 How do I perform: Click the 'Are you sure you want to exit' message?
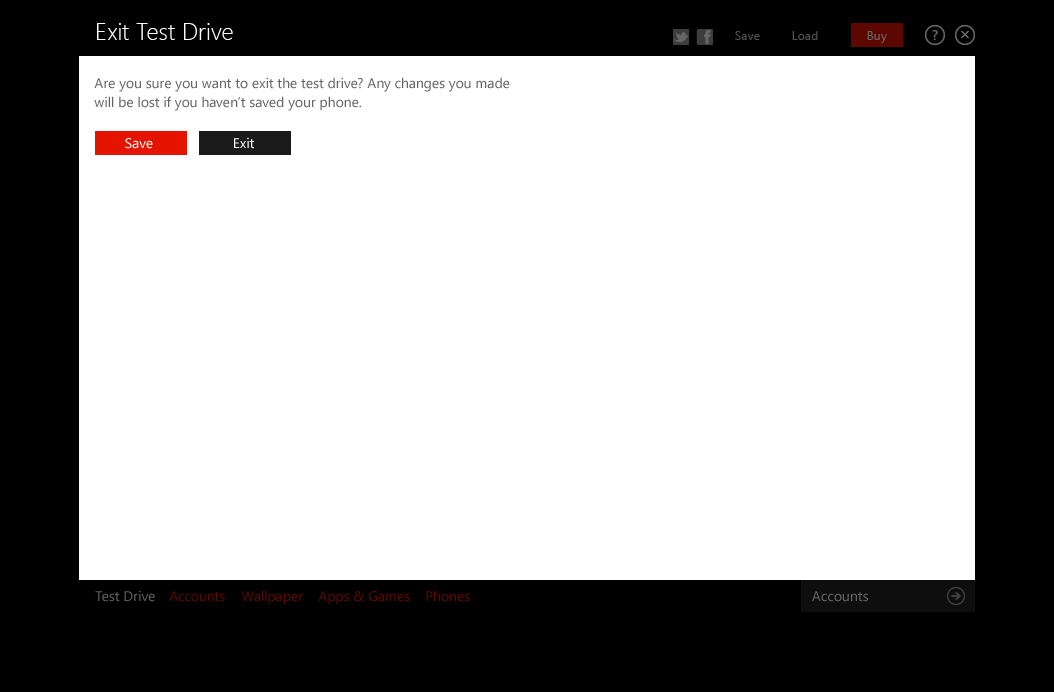302,93
